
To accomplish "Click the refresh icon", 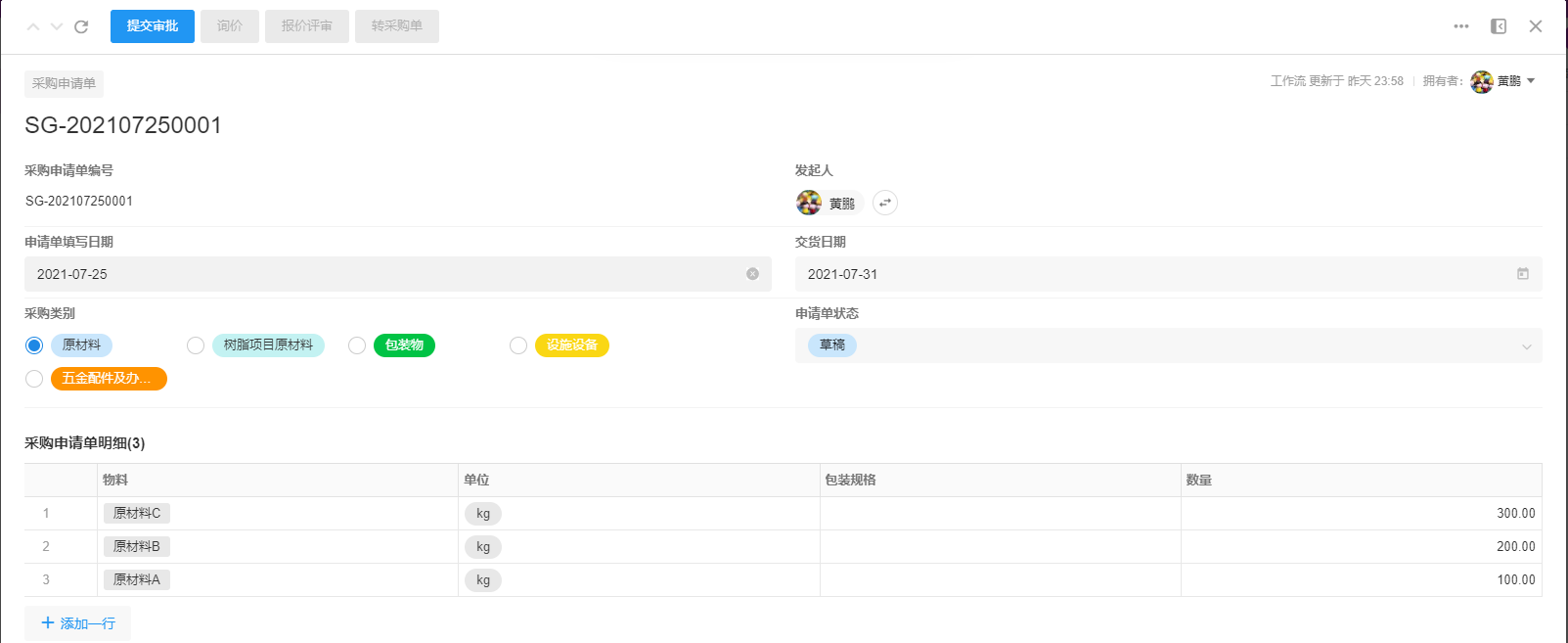I will tap(81, 26).
